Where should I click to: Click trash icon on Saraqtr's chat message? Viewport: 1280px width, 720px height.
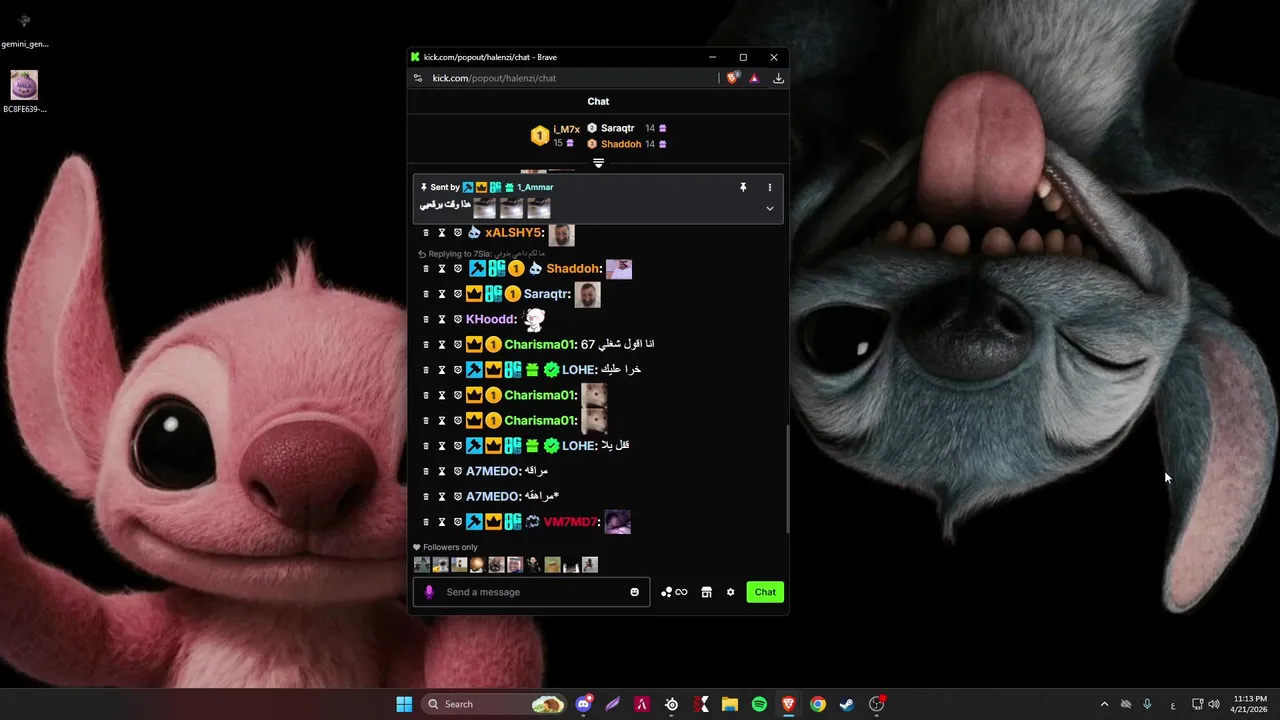(426, 294)
